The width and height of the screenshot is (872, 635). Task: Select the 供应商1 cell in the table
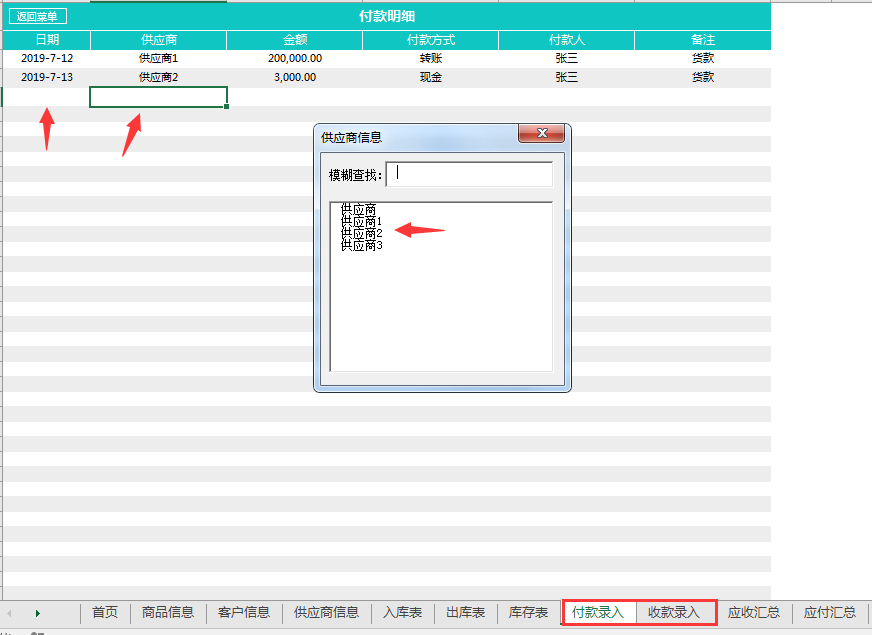pos(158,58)
